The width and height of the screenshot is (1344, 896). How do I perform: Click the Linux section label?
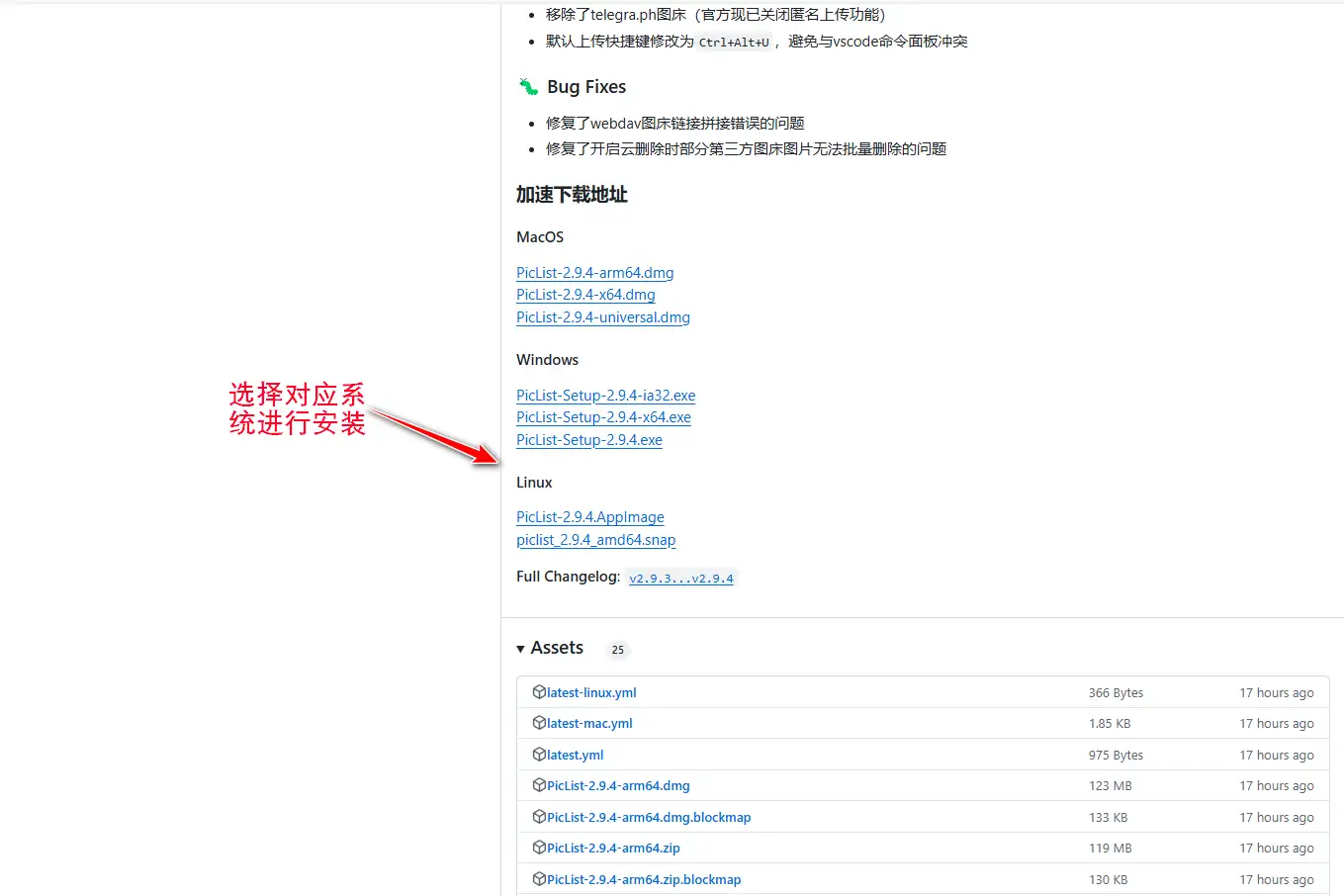pos(534,483)
